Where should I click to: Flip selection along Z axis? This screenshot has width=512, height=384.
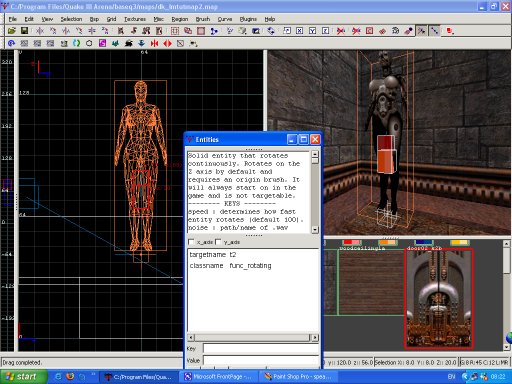[92, 31]
